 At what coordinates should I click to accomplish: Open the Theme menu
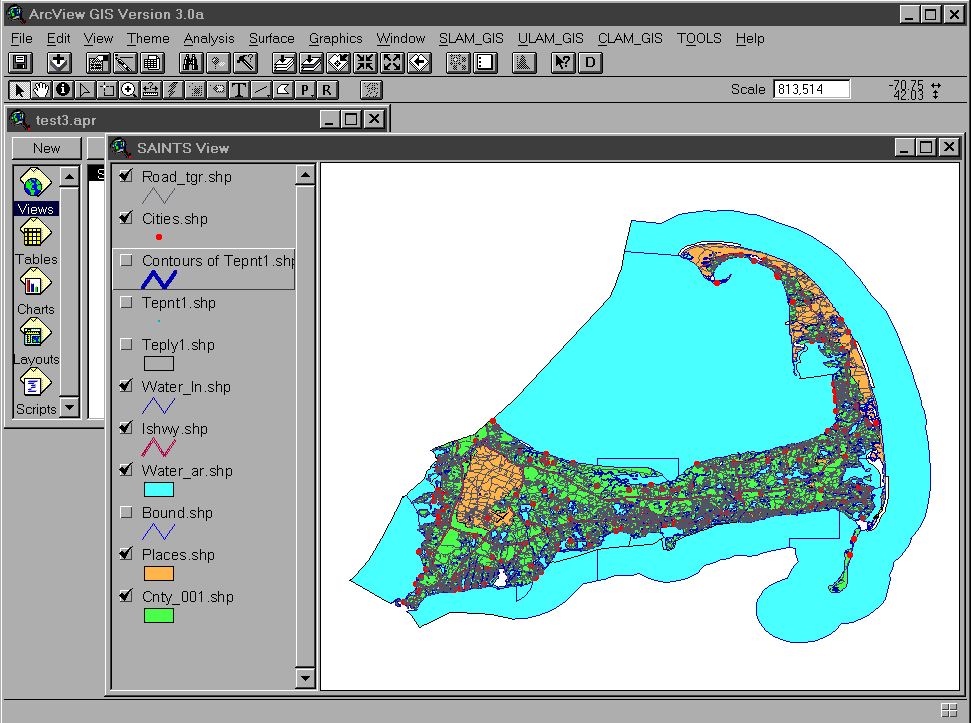(x=148, y=38)
